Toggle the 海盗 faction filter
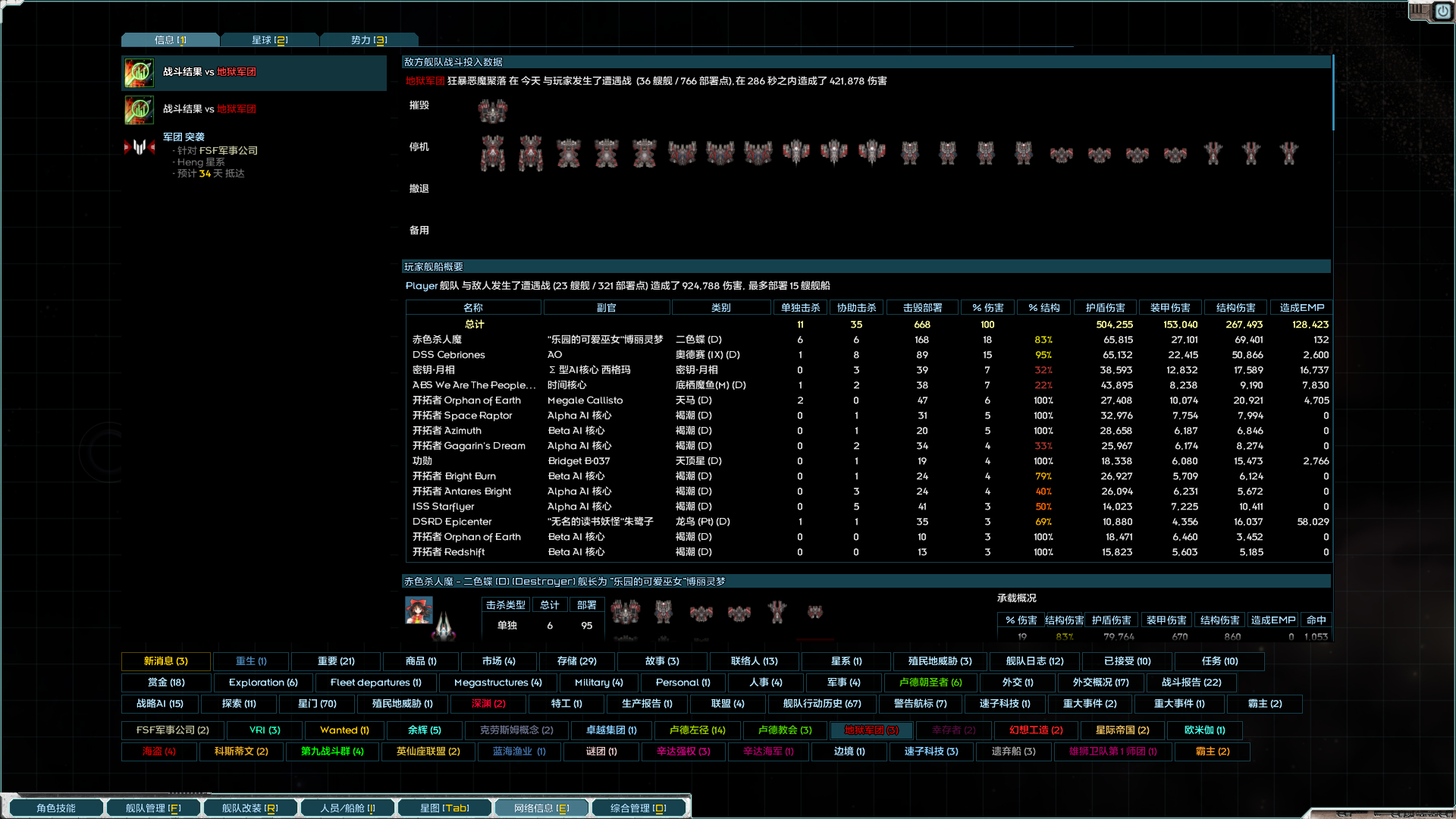Screen dimensions: 1456x819 point(158,752)
